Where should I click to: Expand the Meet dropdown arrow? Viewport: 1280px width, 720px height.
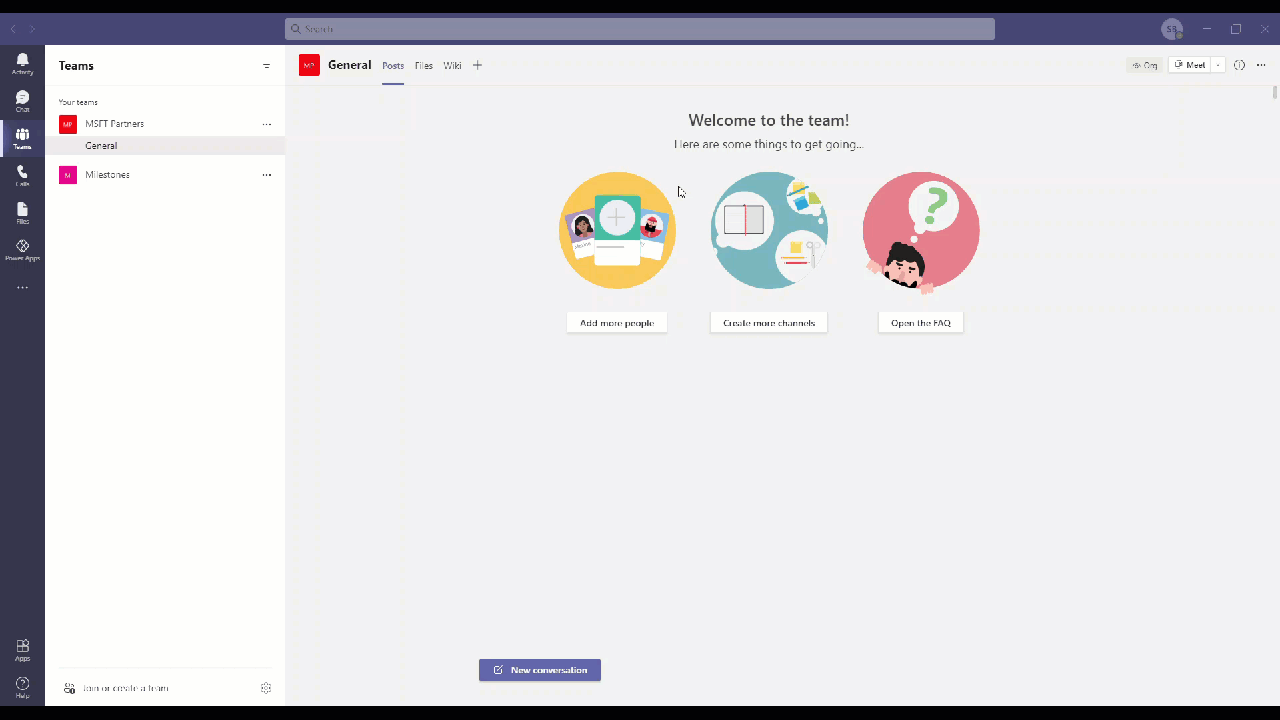pos(1218,65)
